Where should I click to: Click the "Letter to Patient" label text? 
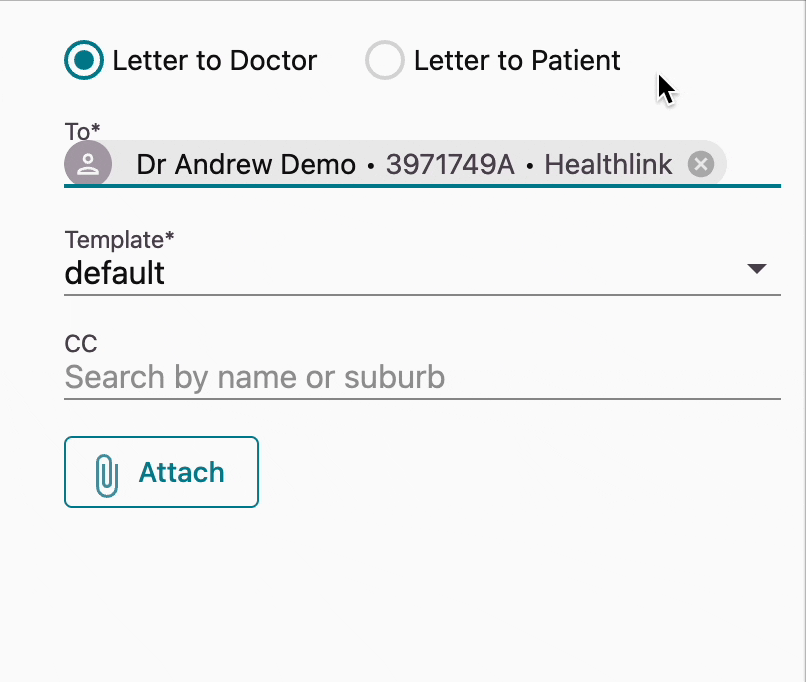click(516, 61)
